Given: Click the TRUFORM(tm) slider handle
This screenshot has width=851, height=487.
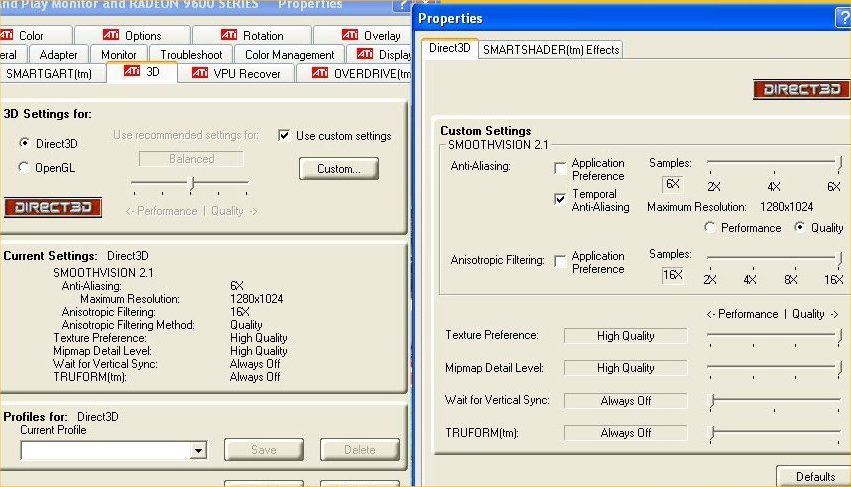Looking at the screenshot, I should [713, 433].
